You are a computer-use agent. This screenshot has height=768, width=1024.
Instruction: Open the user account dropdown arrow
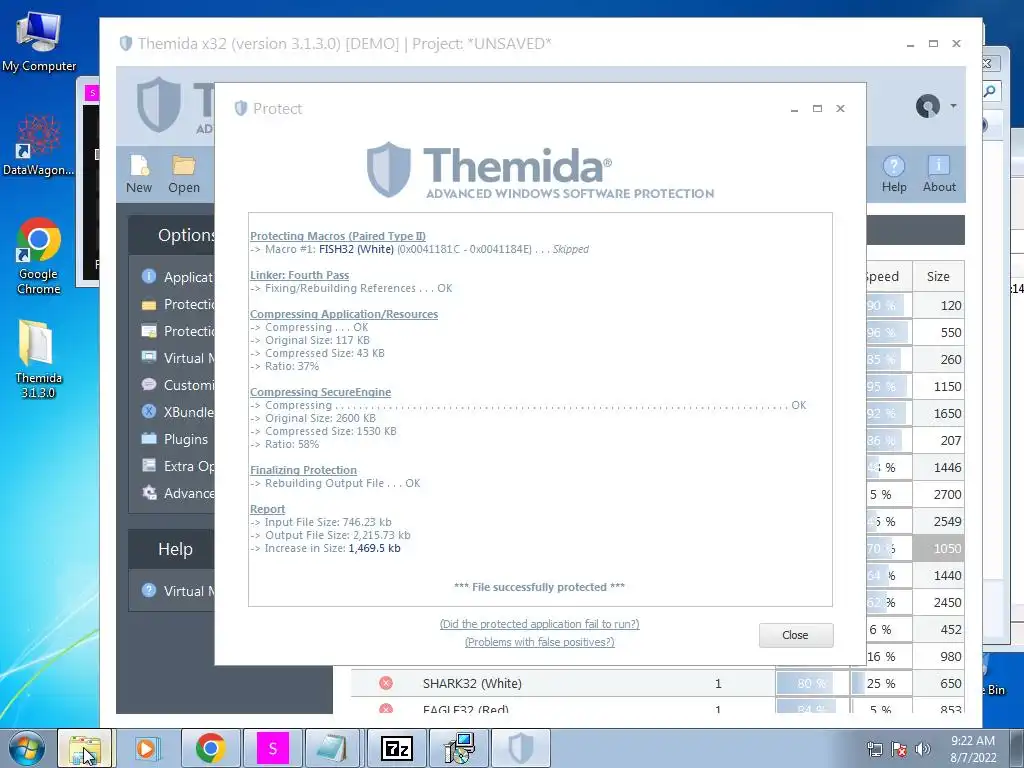point(953,106)
